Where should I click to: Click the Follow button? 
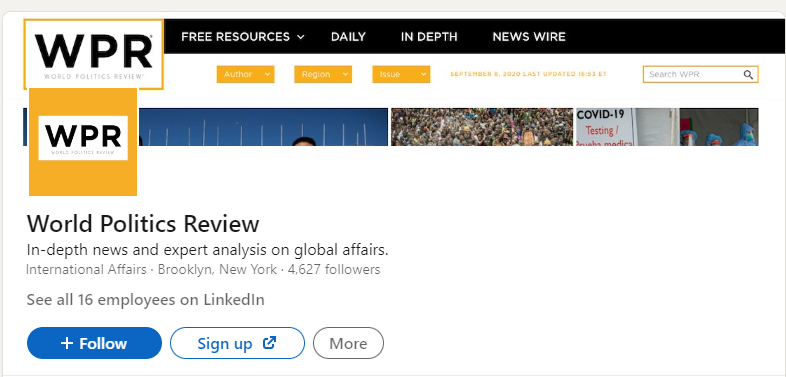pyautogui.click(x=94, y=343)
